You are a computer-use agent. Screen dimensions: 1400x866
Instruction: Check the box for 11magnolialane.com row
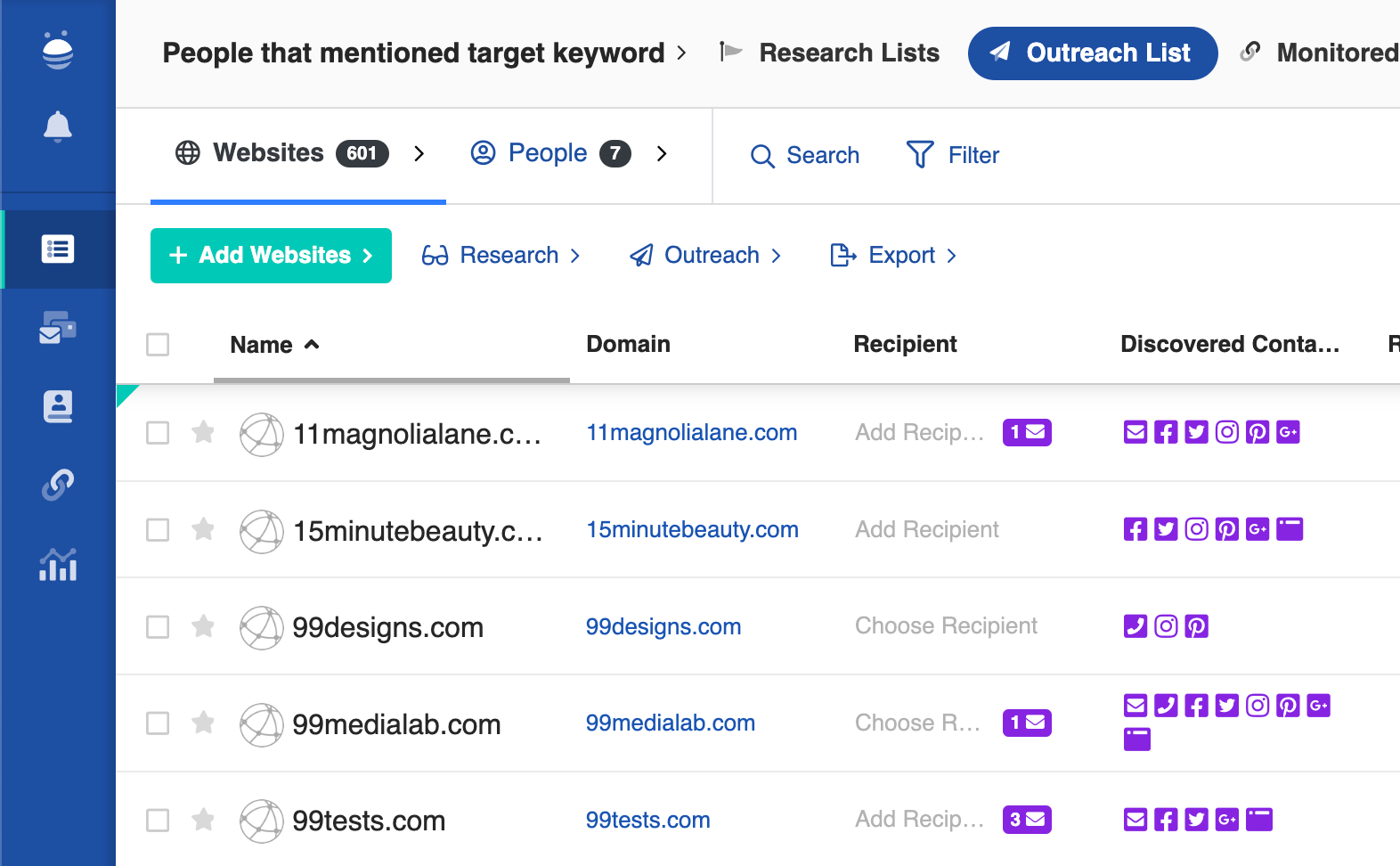pos(158,433)
